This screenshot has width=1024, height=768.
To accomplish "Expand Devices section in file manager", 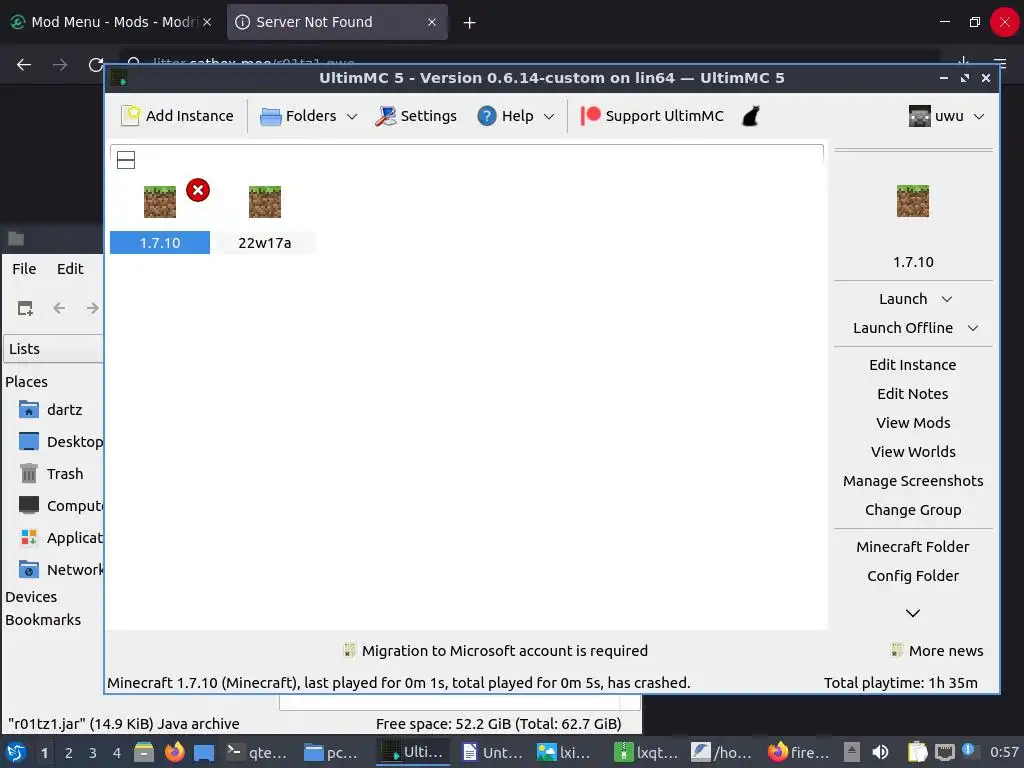I will coord(31,597).
